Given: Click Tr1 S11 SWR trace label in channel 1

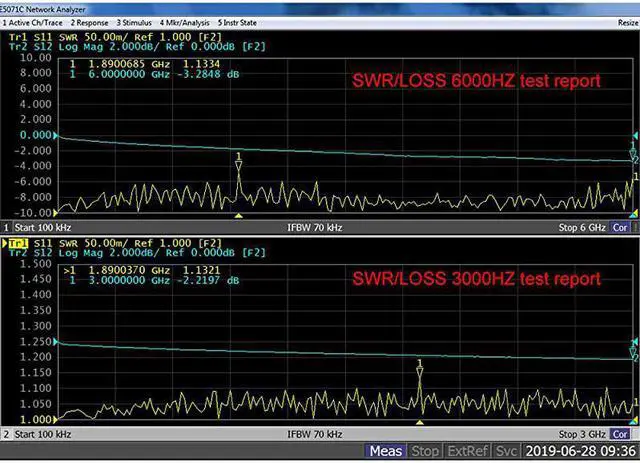Looking at the screenshot, I should pos(116,37).
